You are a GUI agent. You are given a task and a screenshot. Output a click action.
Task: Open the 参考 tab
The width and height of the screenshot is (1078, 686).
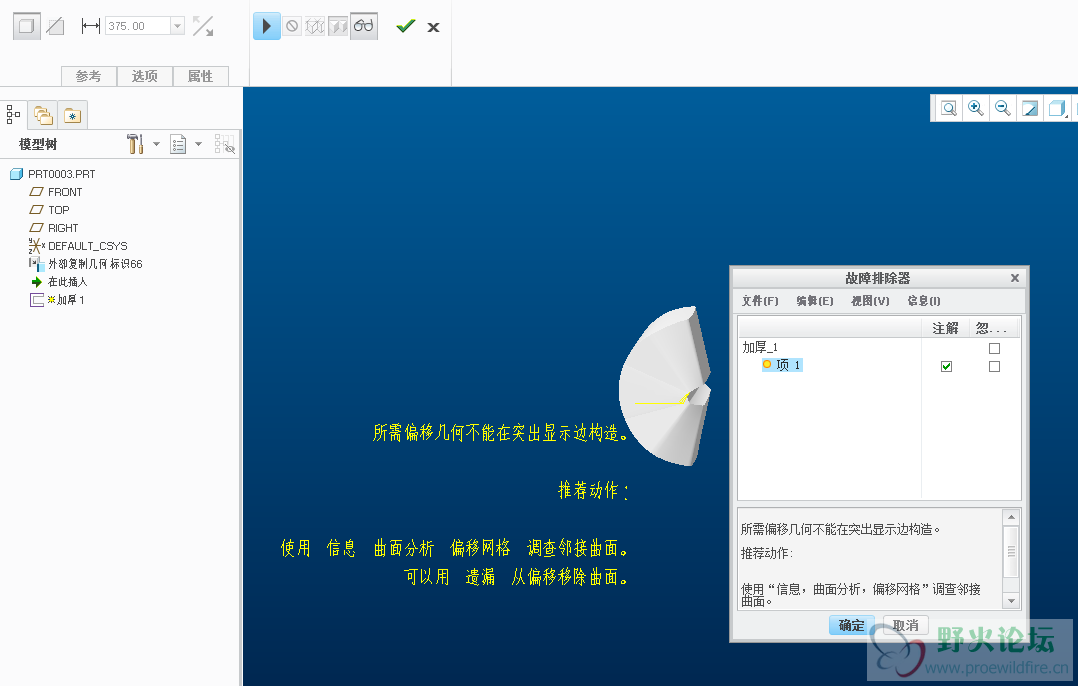pos(89,76)
